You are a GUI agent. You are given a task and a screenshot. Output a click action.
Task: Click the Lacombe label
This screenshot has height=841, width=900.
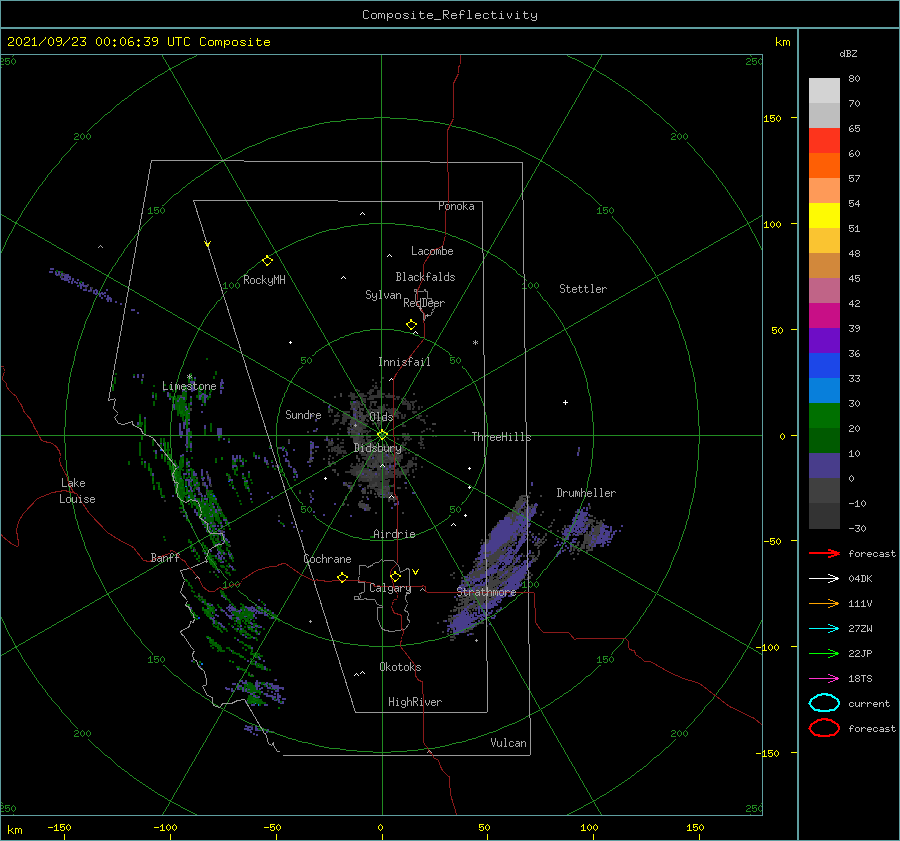point(432,251)
